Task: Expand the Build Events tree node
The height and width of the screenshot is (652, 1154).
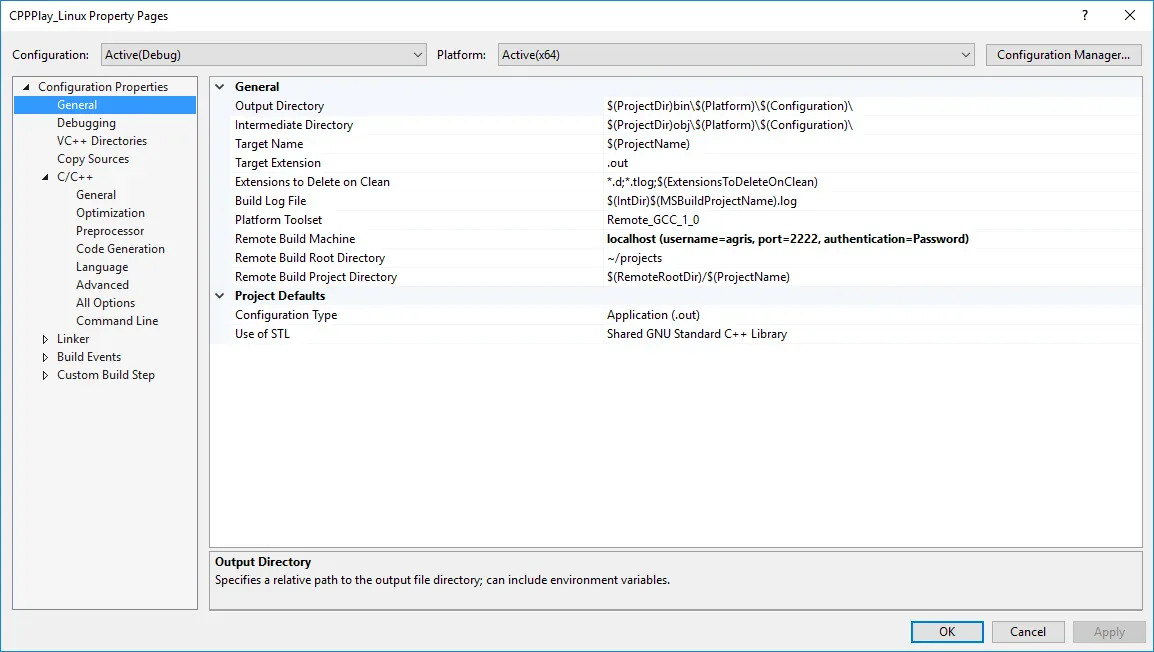Action: 46,357
